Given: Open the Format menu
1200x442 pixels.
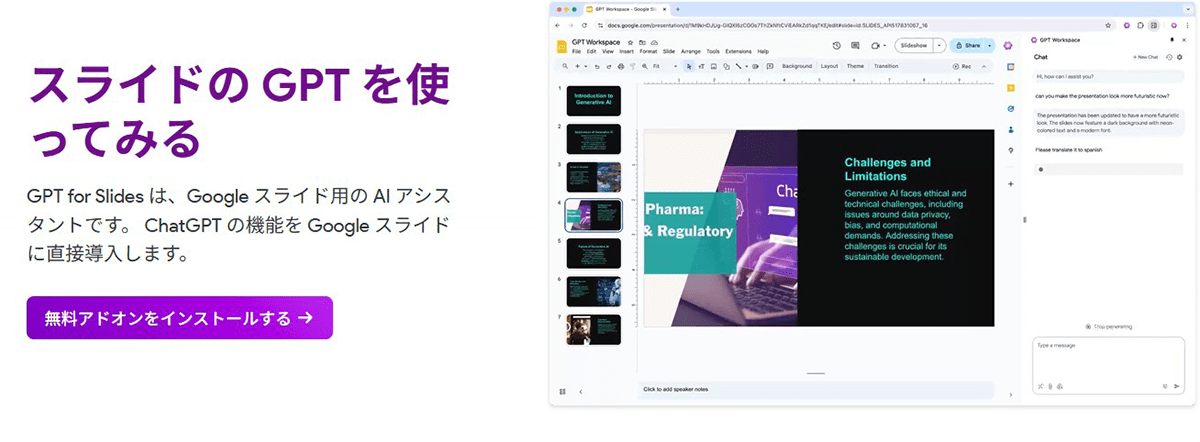Looking at the screenshot, I should [648, 51].
